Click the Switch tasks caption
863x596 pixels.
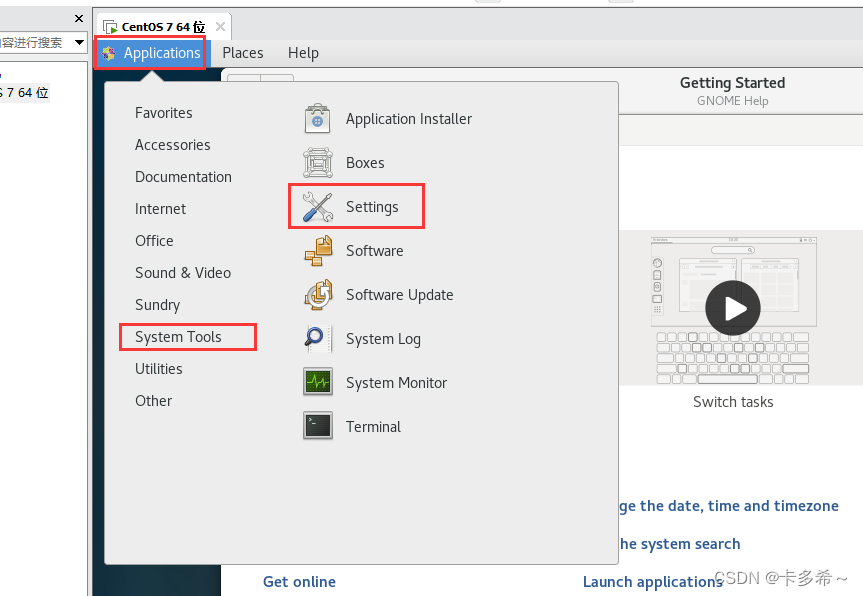[733, 402]
